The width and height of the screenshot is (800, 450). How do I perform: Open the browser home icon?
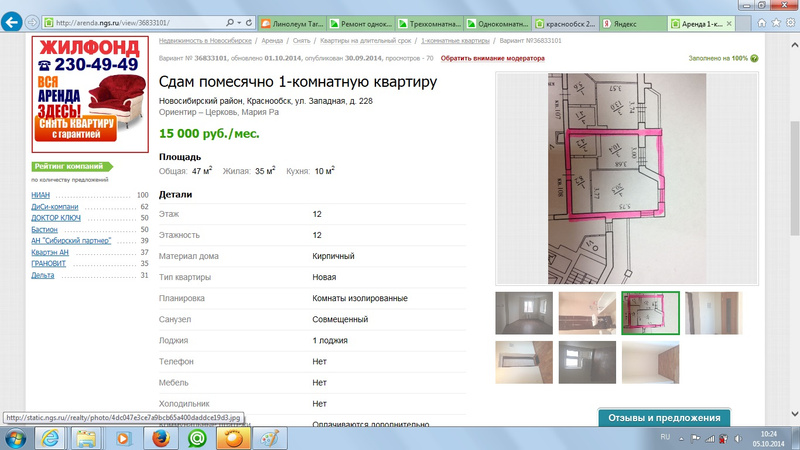click(761, 23)
